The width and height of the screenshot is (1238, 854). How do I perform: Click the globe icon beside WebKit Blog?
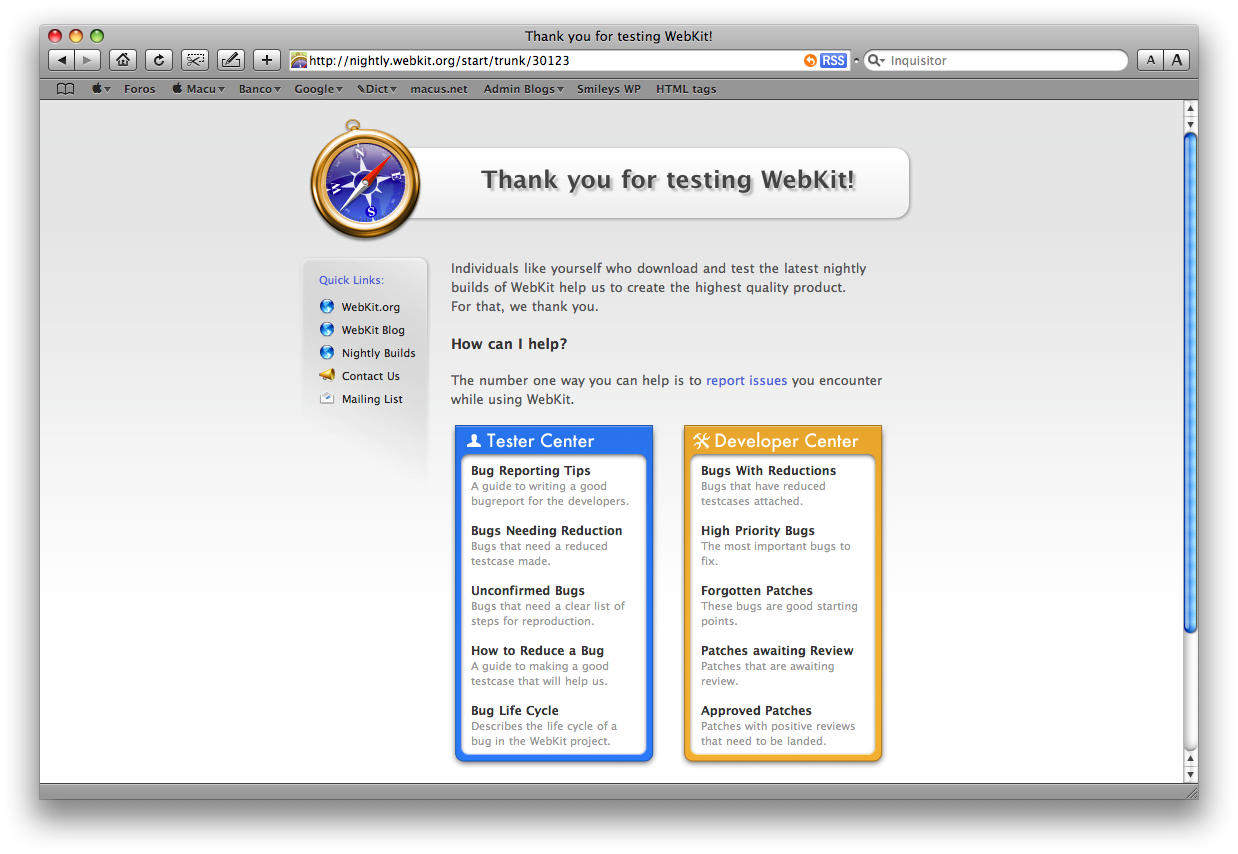point(327,329)
